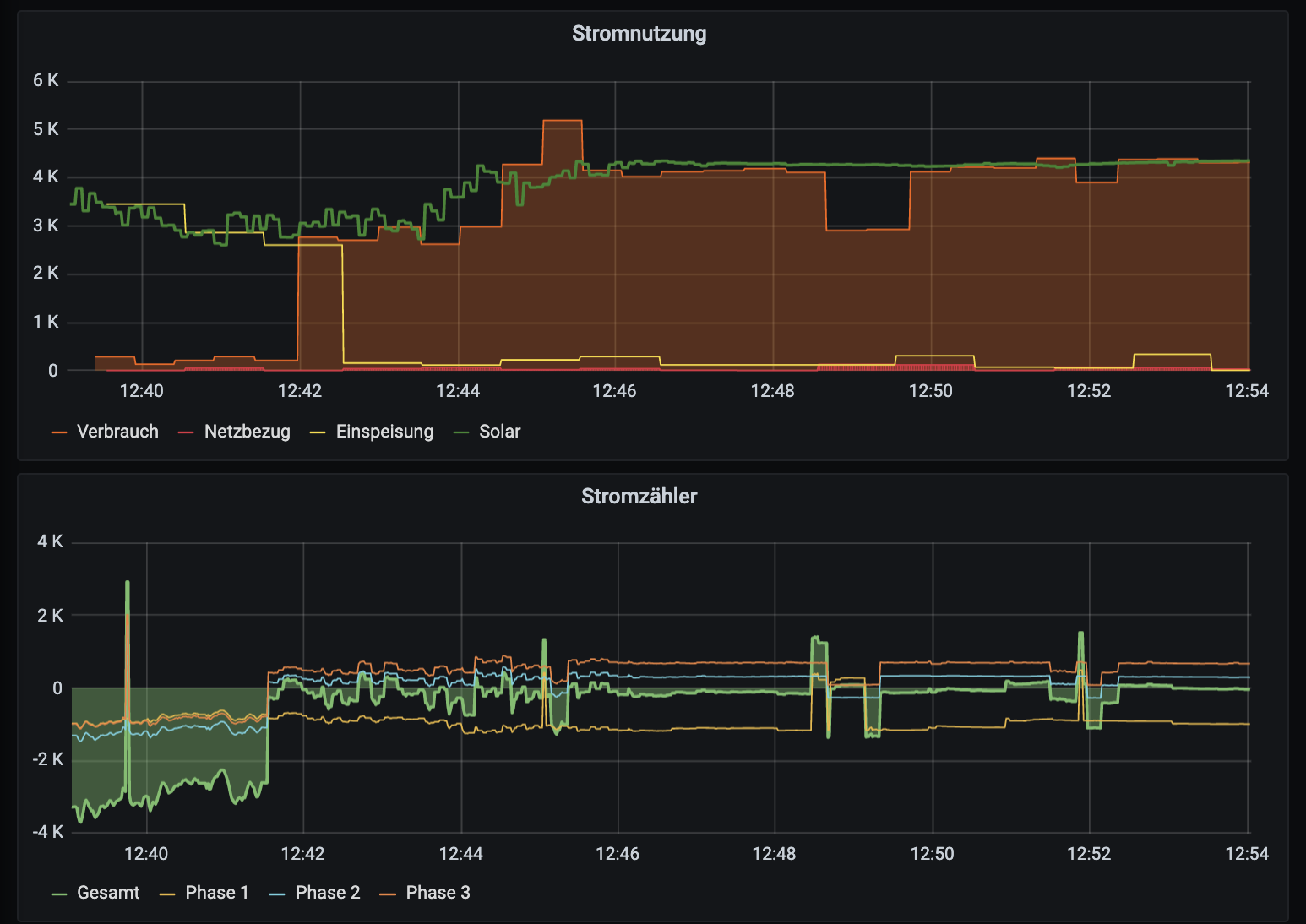Image resolution: width=1306 pixels, height=924 pixels.
Task: Click the orange color line beside Phase 3
Action: [x=388, y=894]
